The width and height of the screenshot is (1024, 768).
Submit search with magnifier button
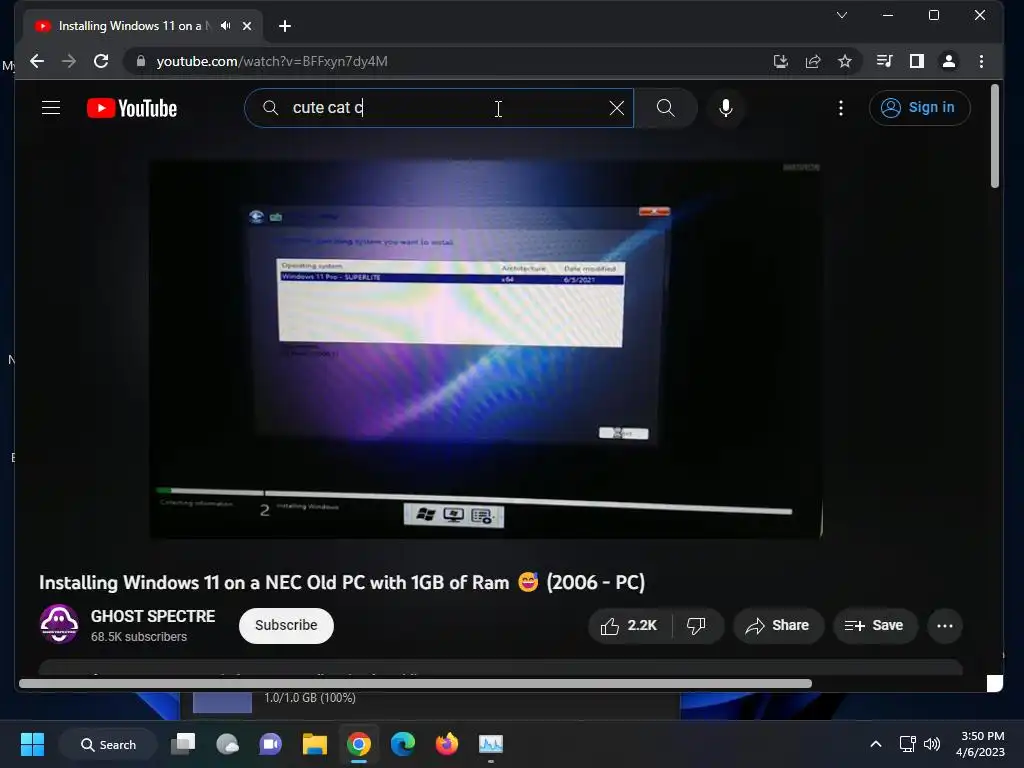[665, 108]
